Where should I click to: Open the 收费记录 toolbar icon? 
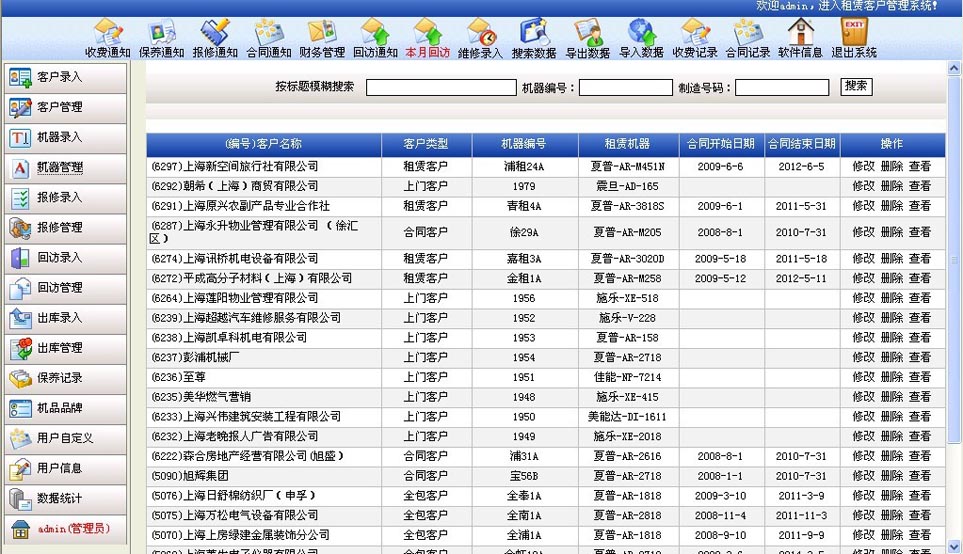pos(695,38)
